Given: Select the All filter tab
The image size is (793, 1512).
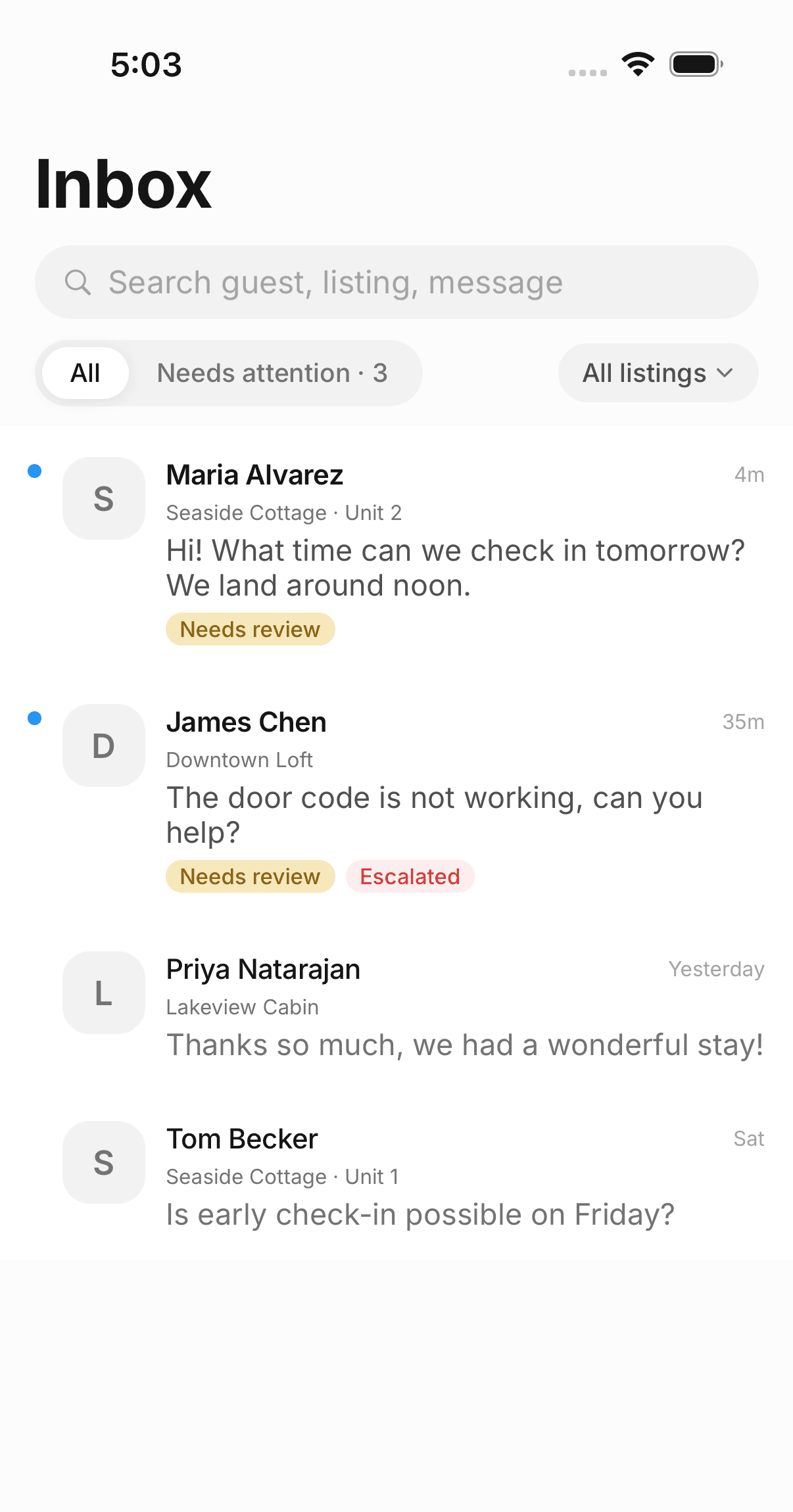Looking at the screenshot, I should pyautogui.click(x=85, y=373).
